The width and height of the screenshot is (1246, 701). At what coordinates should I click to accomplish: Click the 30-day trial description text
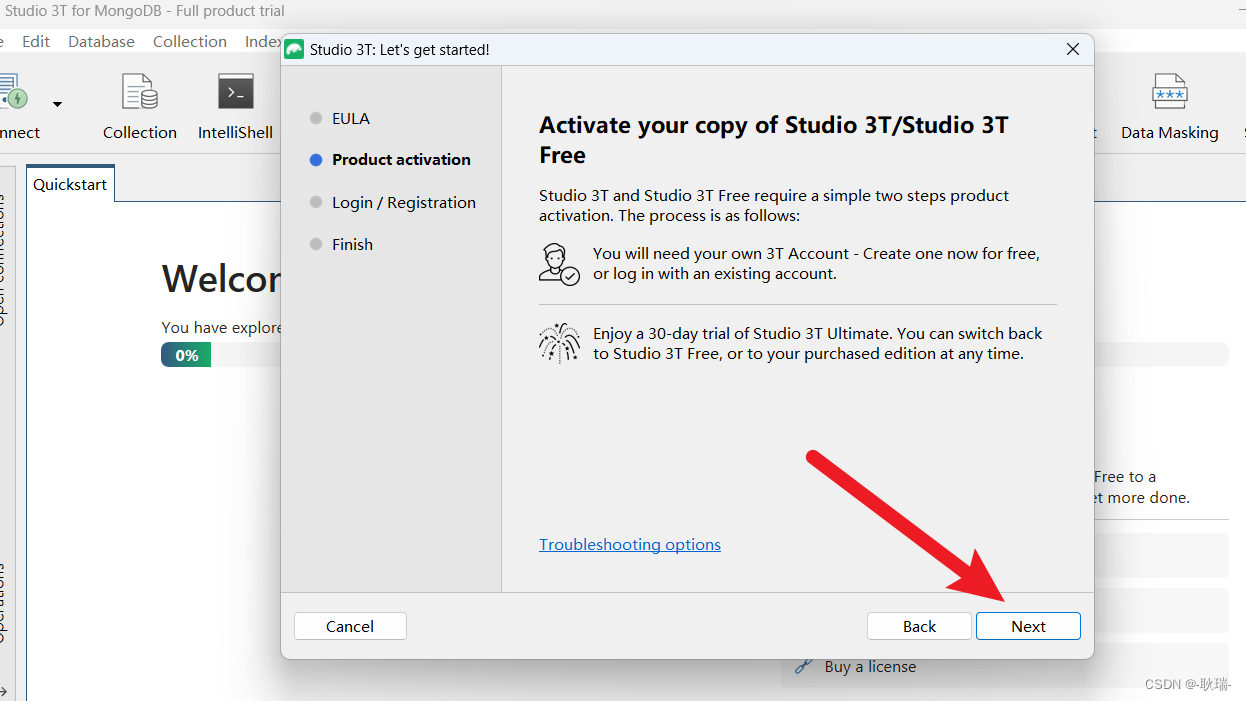pos(818,343)
